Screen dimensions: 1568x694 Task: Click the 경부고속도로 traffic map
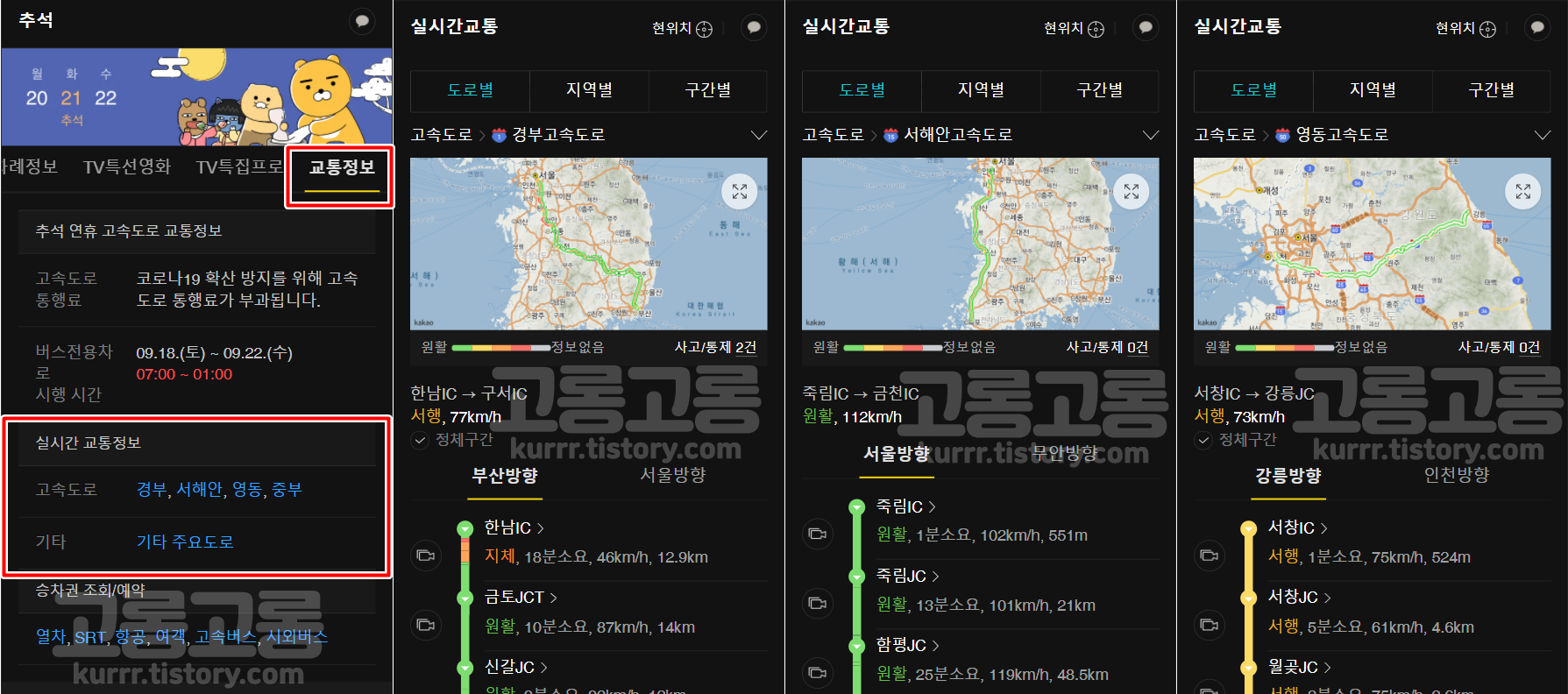click(x=589, y=244)
